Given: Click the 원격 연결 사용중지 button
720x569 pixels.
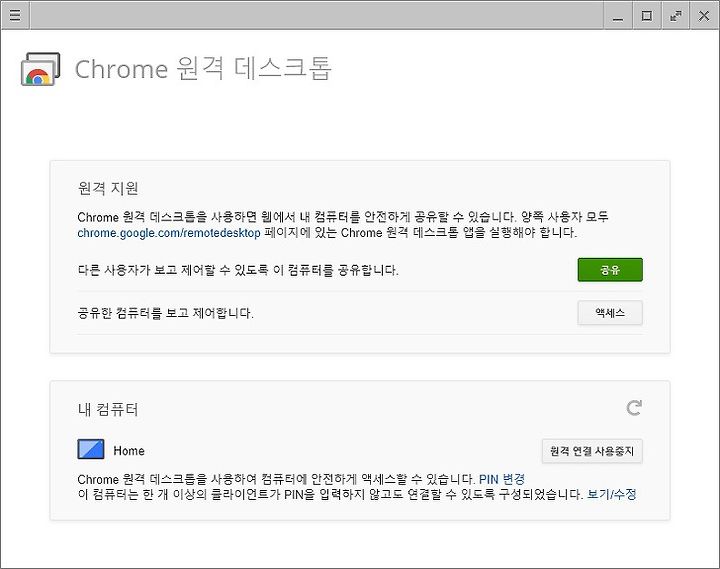Looking at the screenshot, I should [x=592, y=451].
